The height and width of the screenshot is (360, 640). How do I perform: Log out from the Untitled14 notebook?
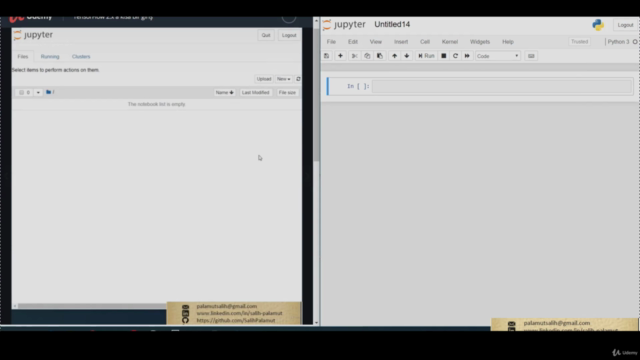(x=625, y=25)
